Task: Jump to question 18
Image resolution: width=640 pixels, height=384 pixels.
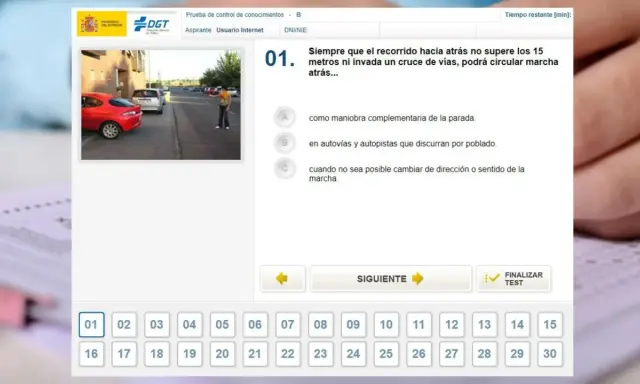Action: tap(157, 353)
